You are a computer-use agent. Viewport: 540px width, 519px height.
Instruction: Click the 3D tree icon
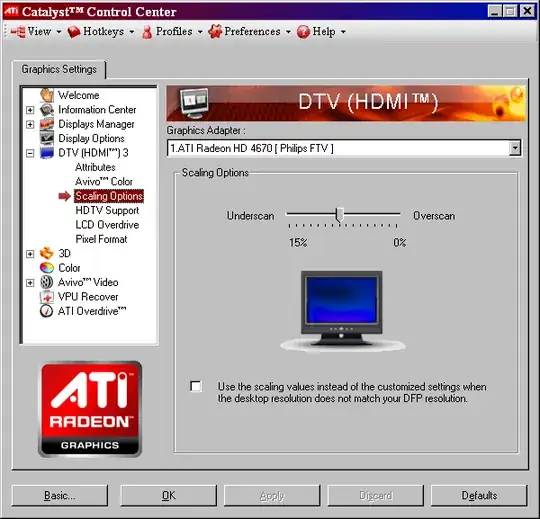47,253
